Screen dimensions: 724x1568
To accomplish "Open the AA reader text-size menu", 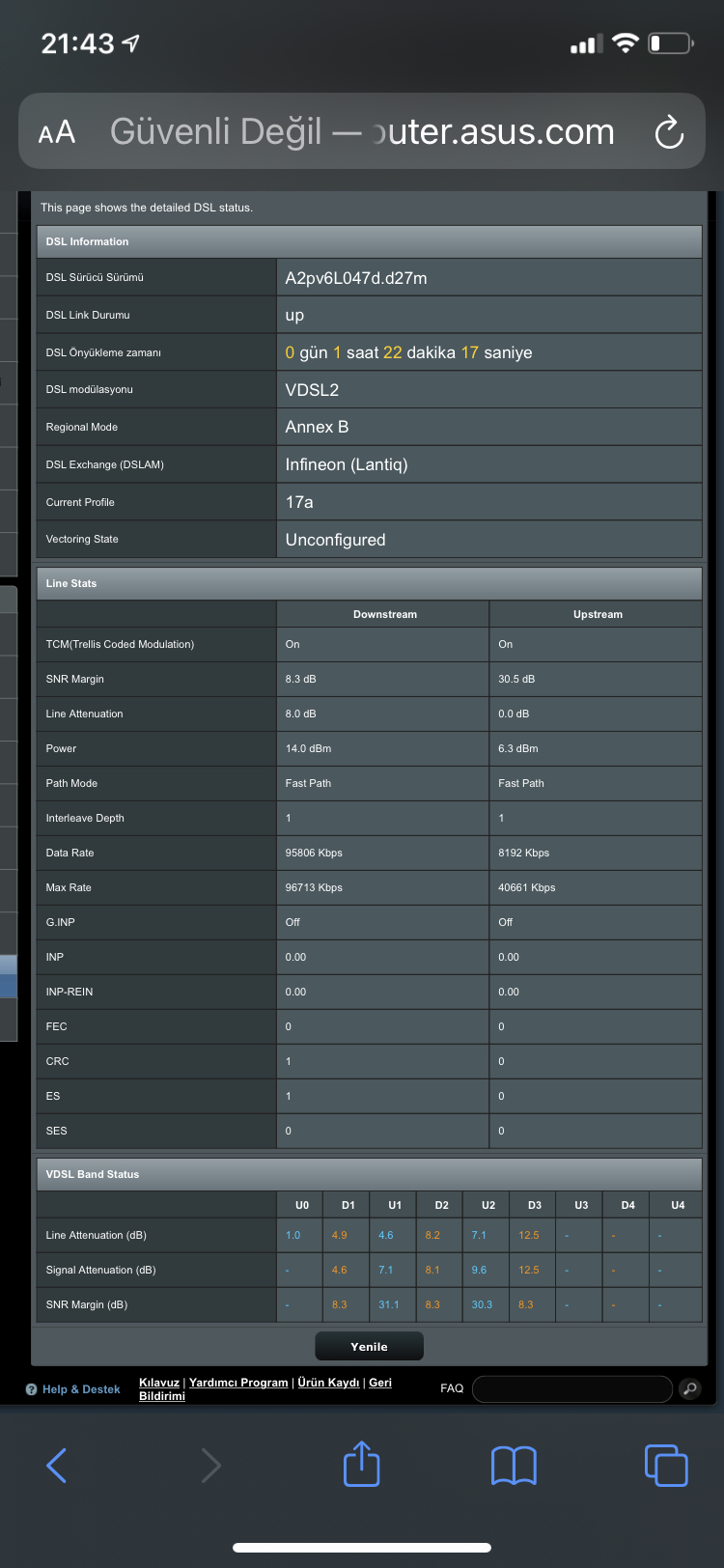I will click(x=57, y=132).
